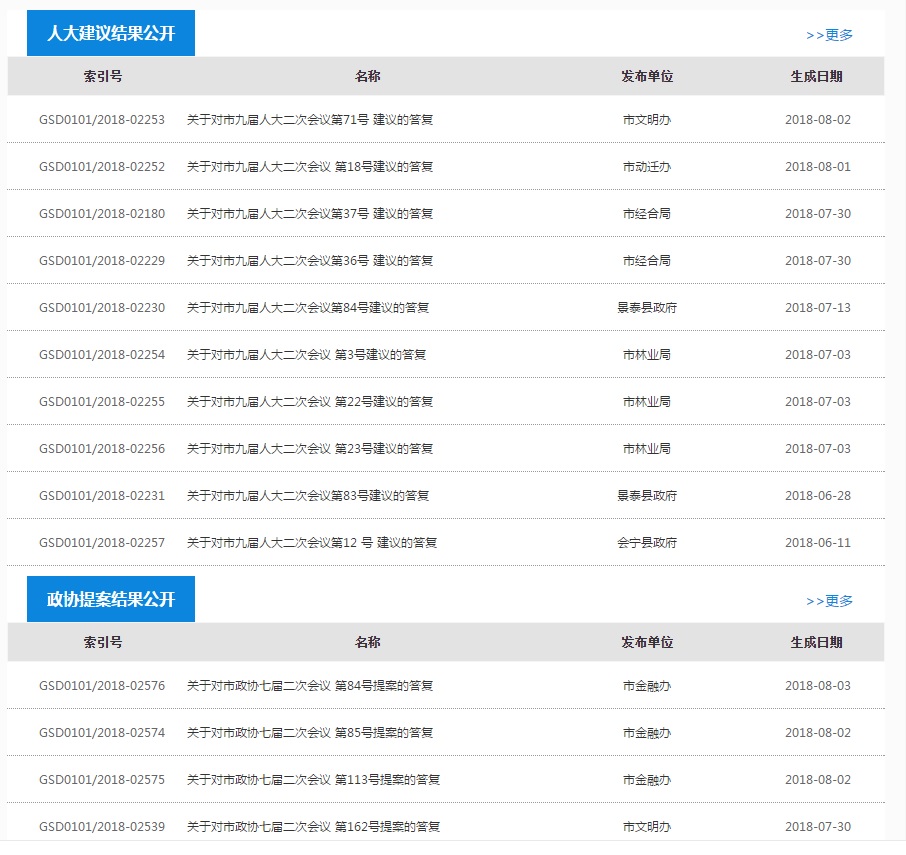The height and width of the screenshot is (855, 906).
Task: Click index number GSD0101/2018-02253
Action: coord(102,120)
